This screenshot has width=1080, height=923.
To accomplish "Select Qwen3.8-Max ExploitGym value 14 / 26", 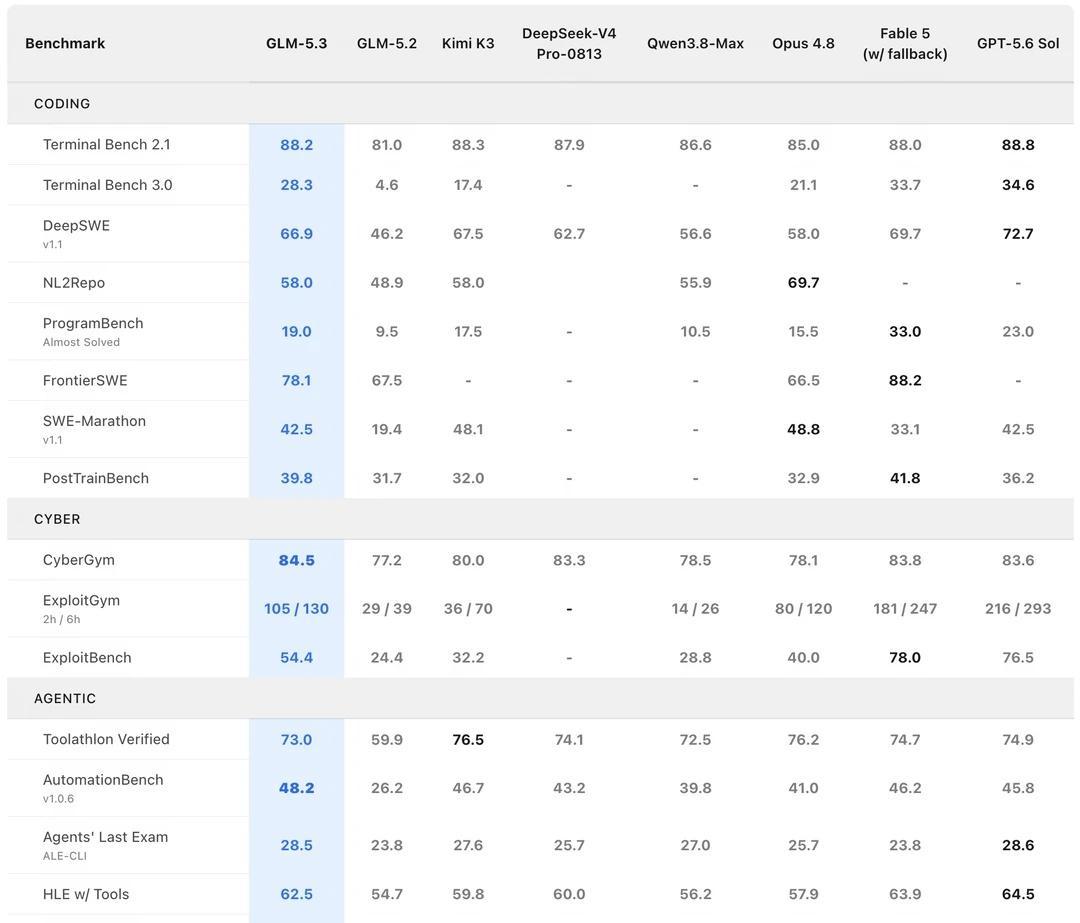I will tap(695, 609).
